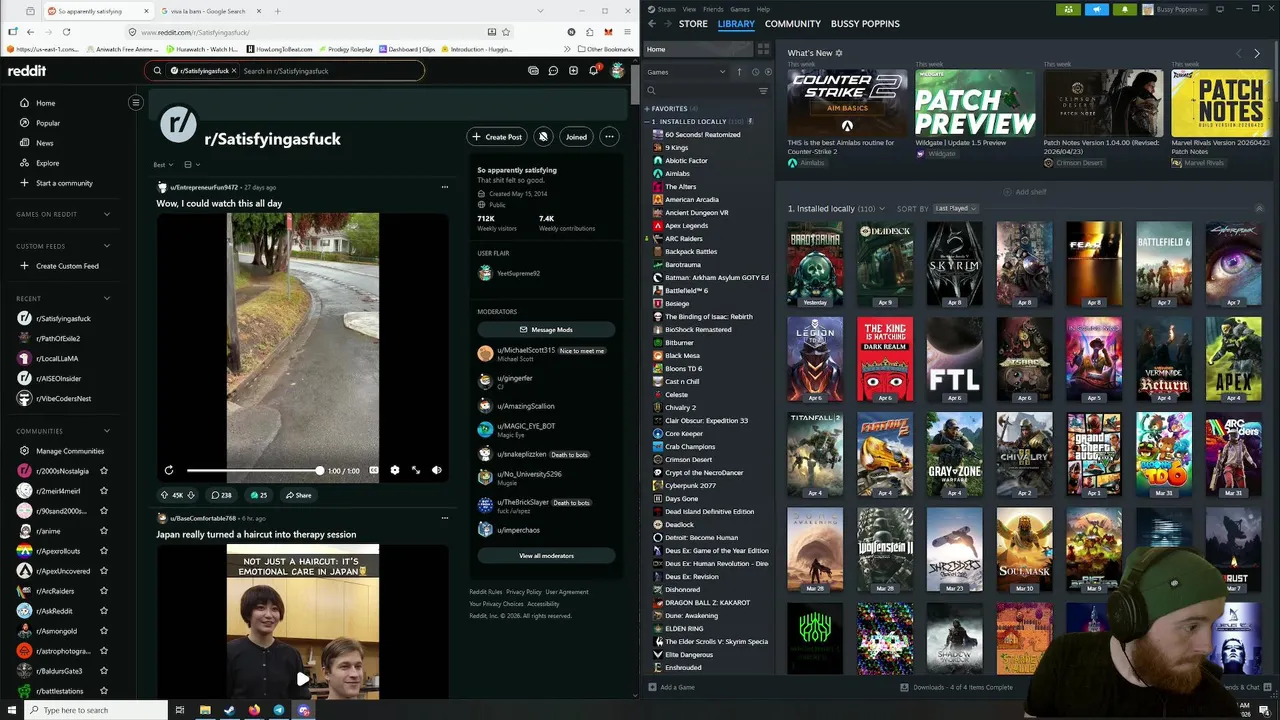Click the video progress slider handle

tap(320, 470)
